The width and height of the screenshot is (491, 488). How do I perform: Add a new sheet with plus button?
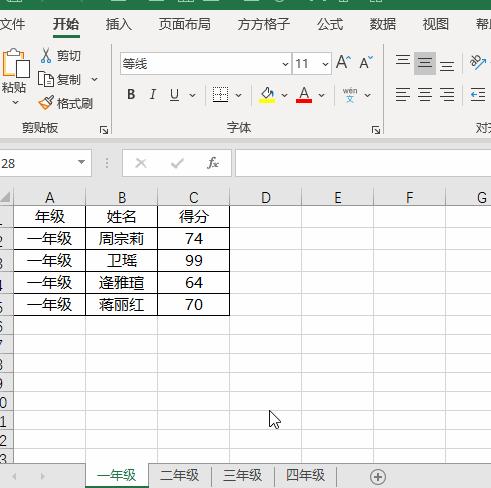pos(378,477)
